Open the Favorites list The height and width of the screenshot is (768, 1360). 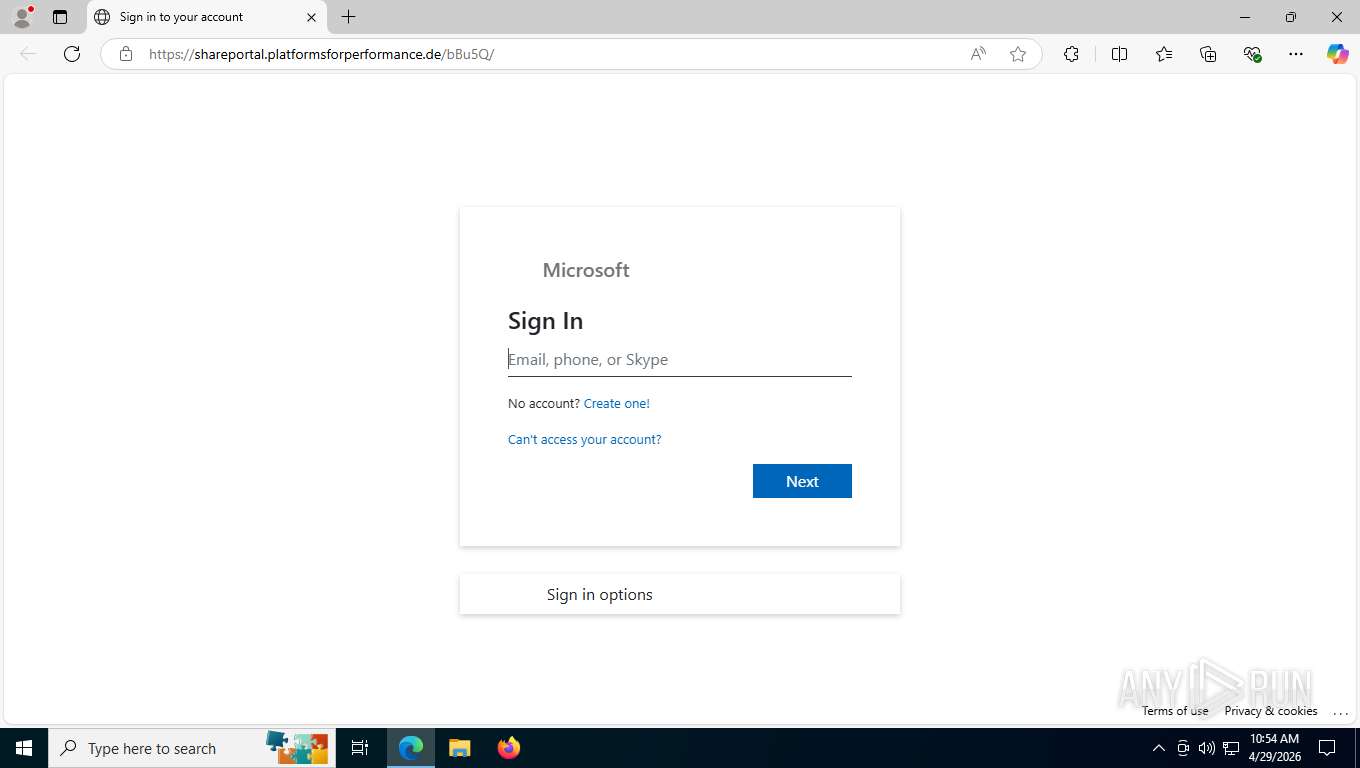pyautogui.click(x=1164, y=54)
